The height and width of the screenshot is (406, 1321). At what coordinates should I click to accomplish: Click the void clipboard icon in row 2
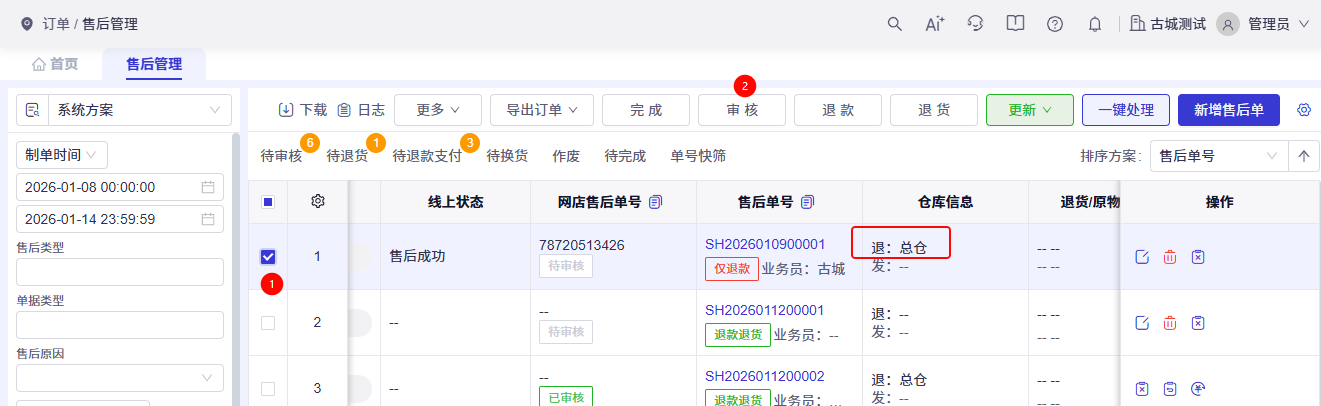pyautogui.click(x=1198, y=322)
